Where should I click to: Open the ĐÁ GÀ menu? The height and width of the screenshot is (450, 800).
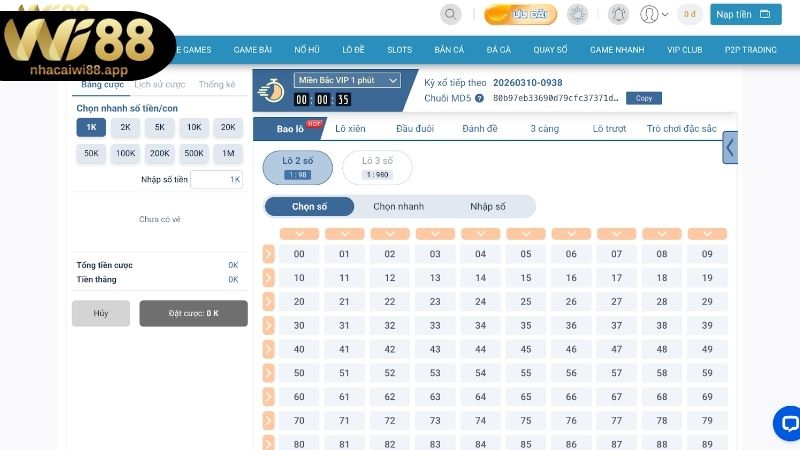coord(498,49)
